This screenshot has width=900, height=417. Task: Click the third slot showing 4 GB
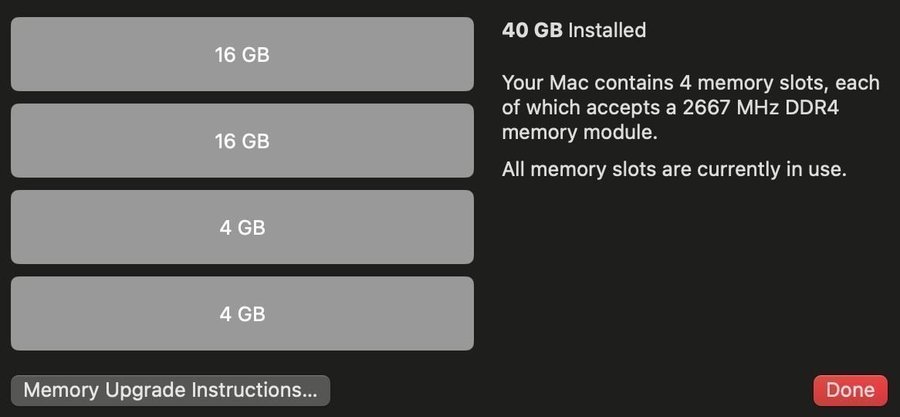(242, 227)
